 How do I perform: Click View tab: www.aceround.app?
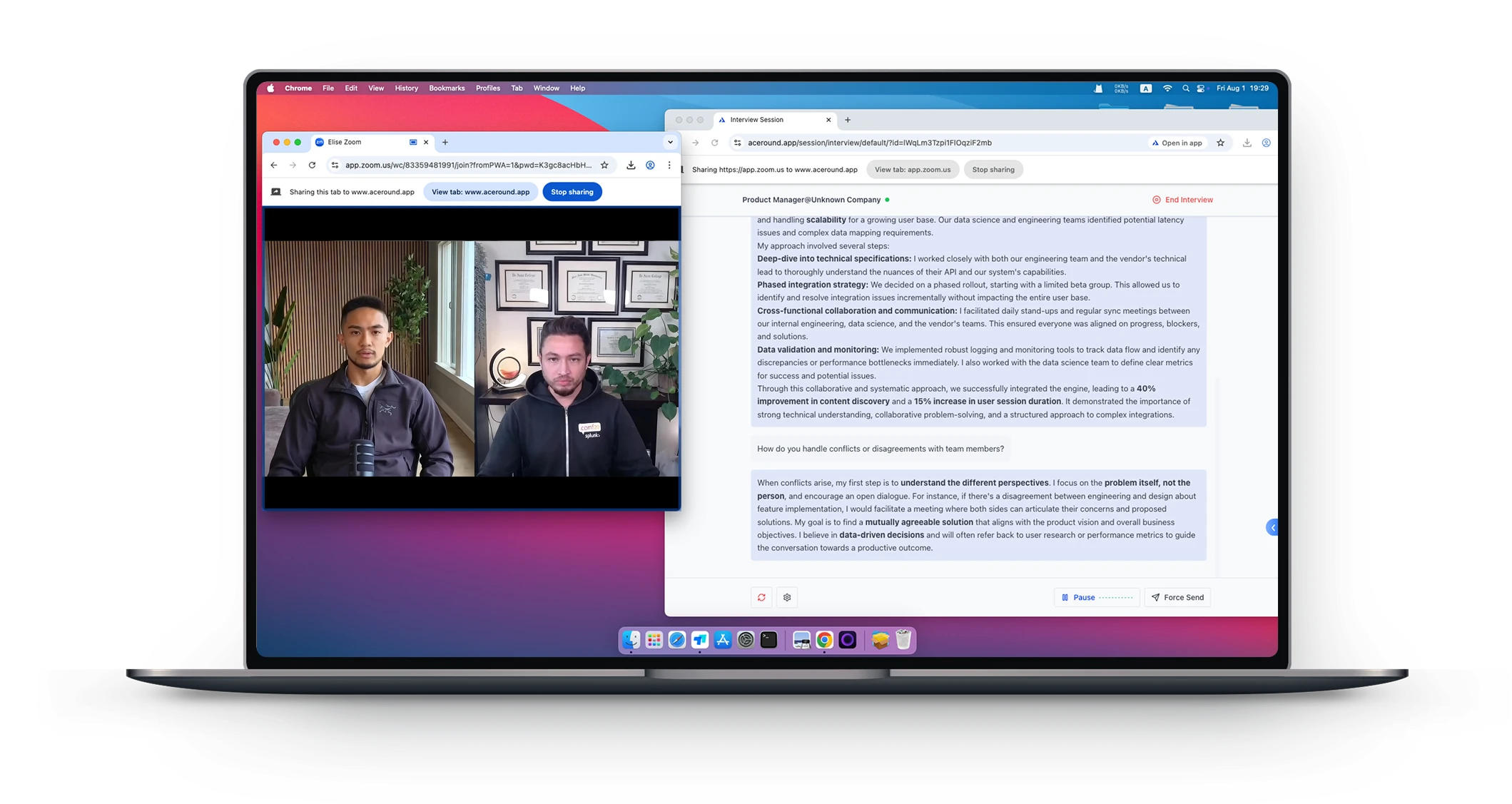[480, 192]
